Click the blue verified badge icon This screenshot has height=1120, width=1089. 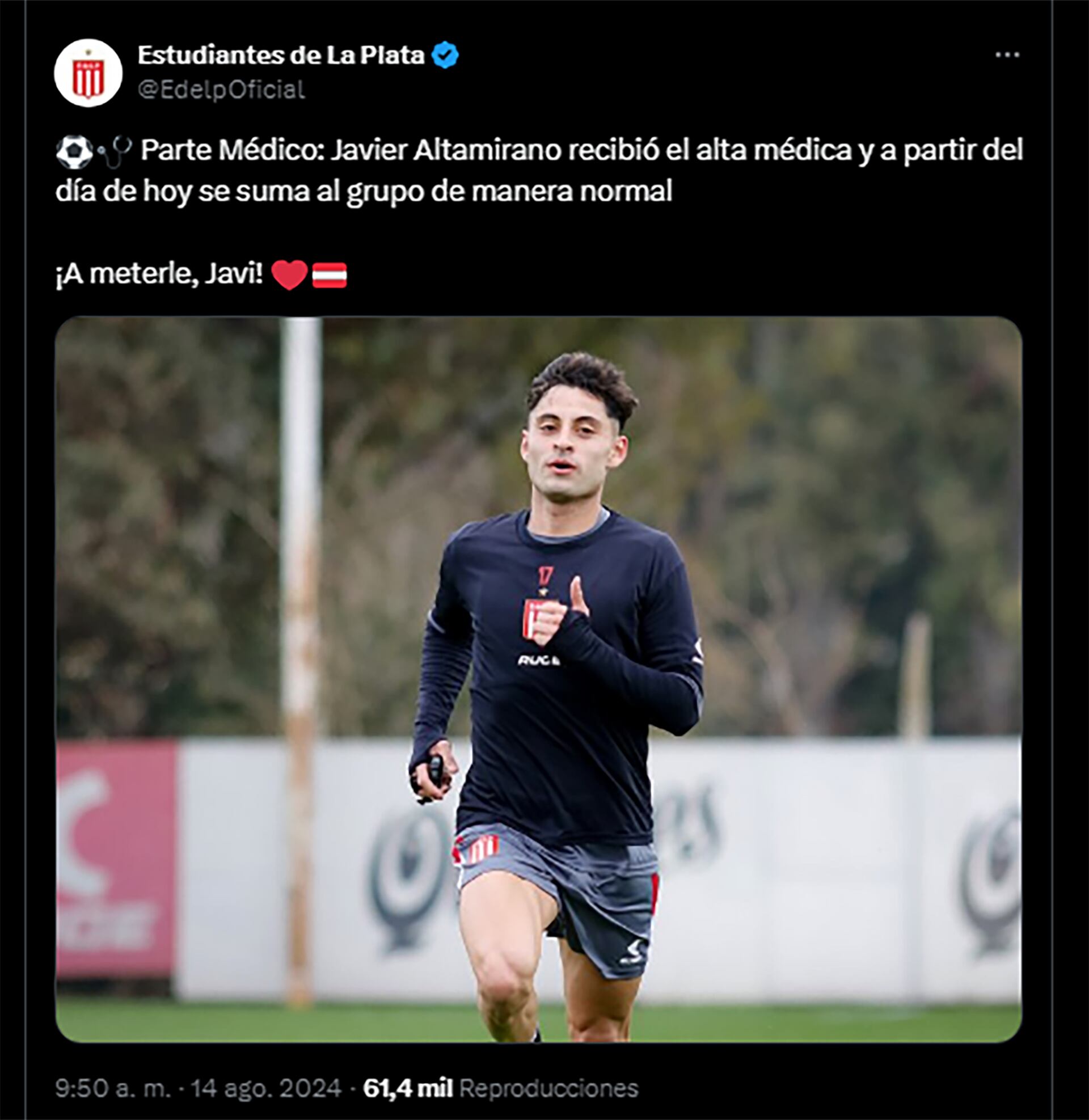pos(445,56)
